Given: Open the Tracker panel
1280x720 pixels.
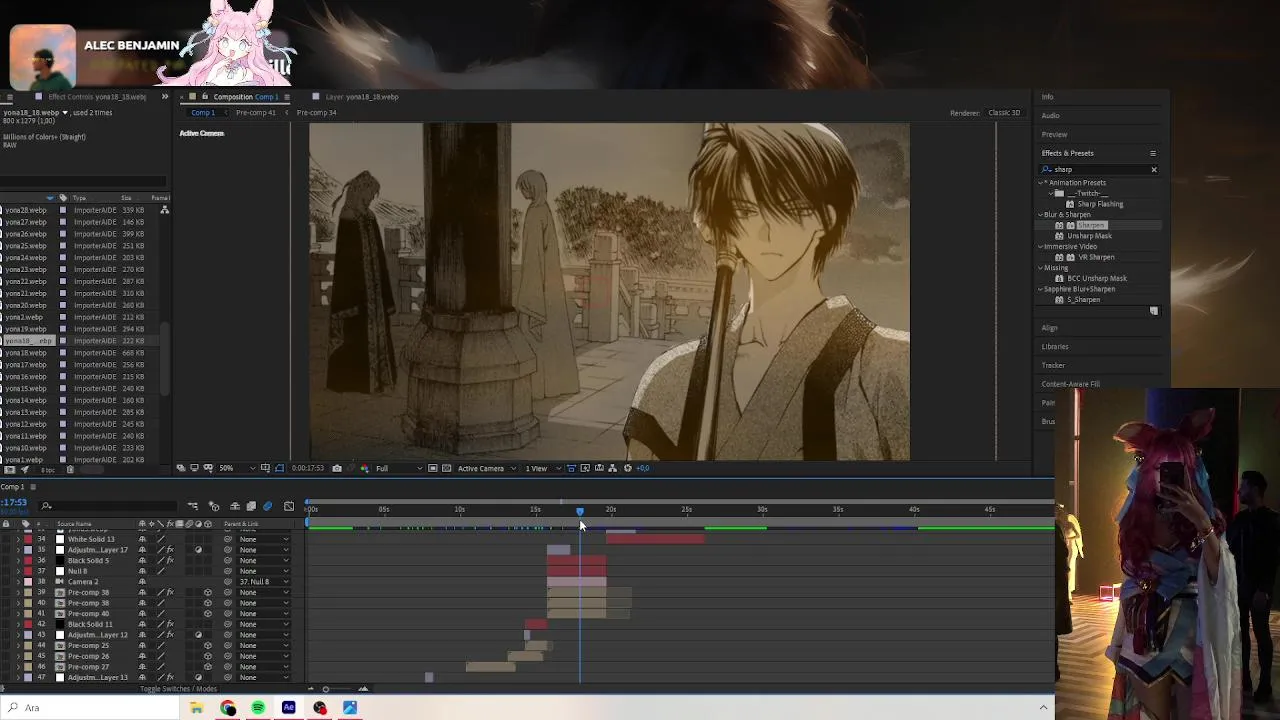Looking at the screenshot, I should tap(1053, 365).
